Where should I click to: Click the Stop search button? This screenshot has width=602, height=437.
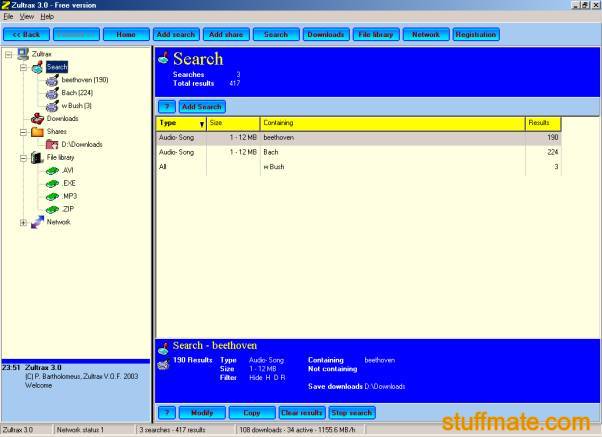pos(352,413)
